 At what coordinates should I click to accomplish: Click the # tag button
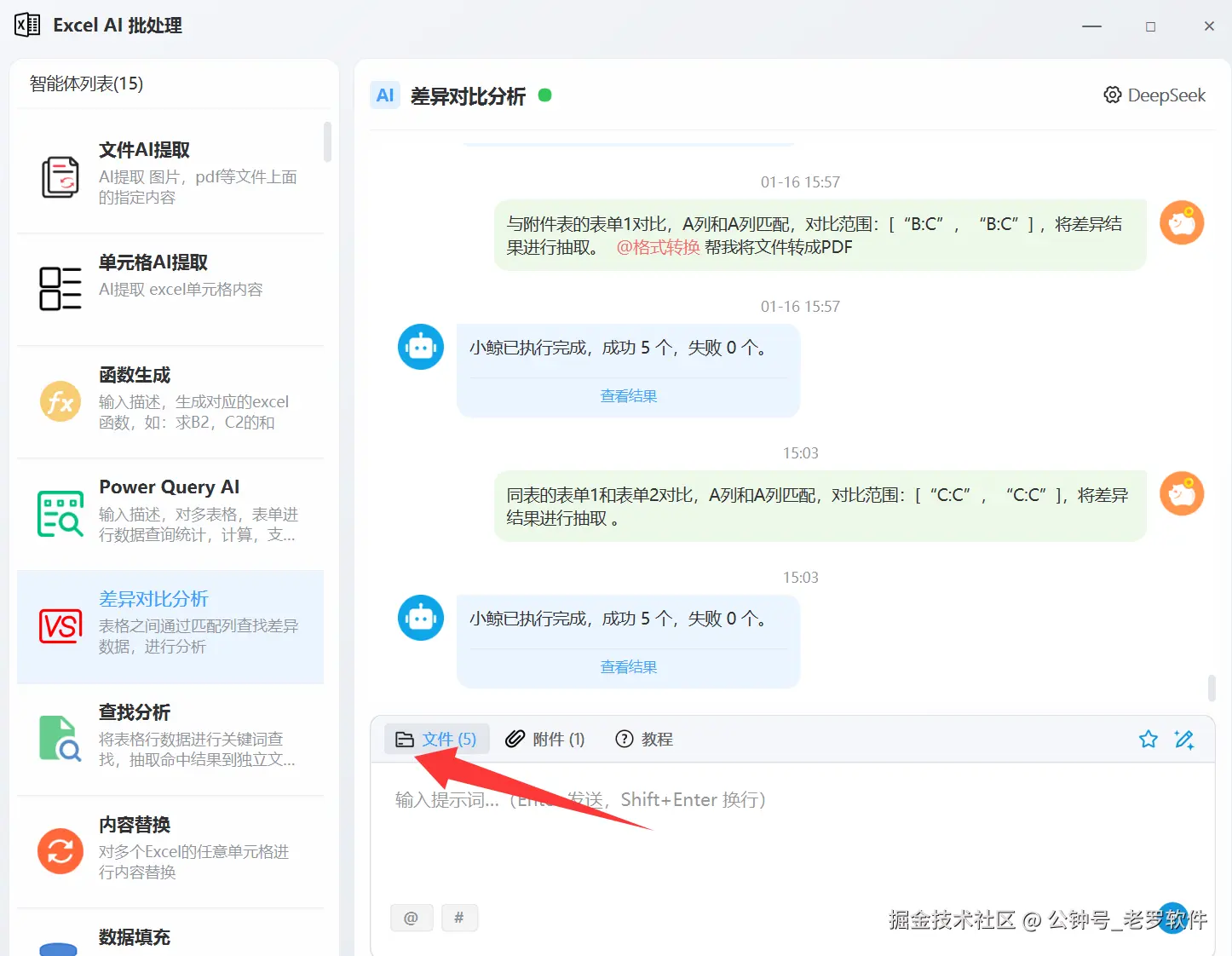[458, 918]
